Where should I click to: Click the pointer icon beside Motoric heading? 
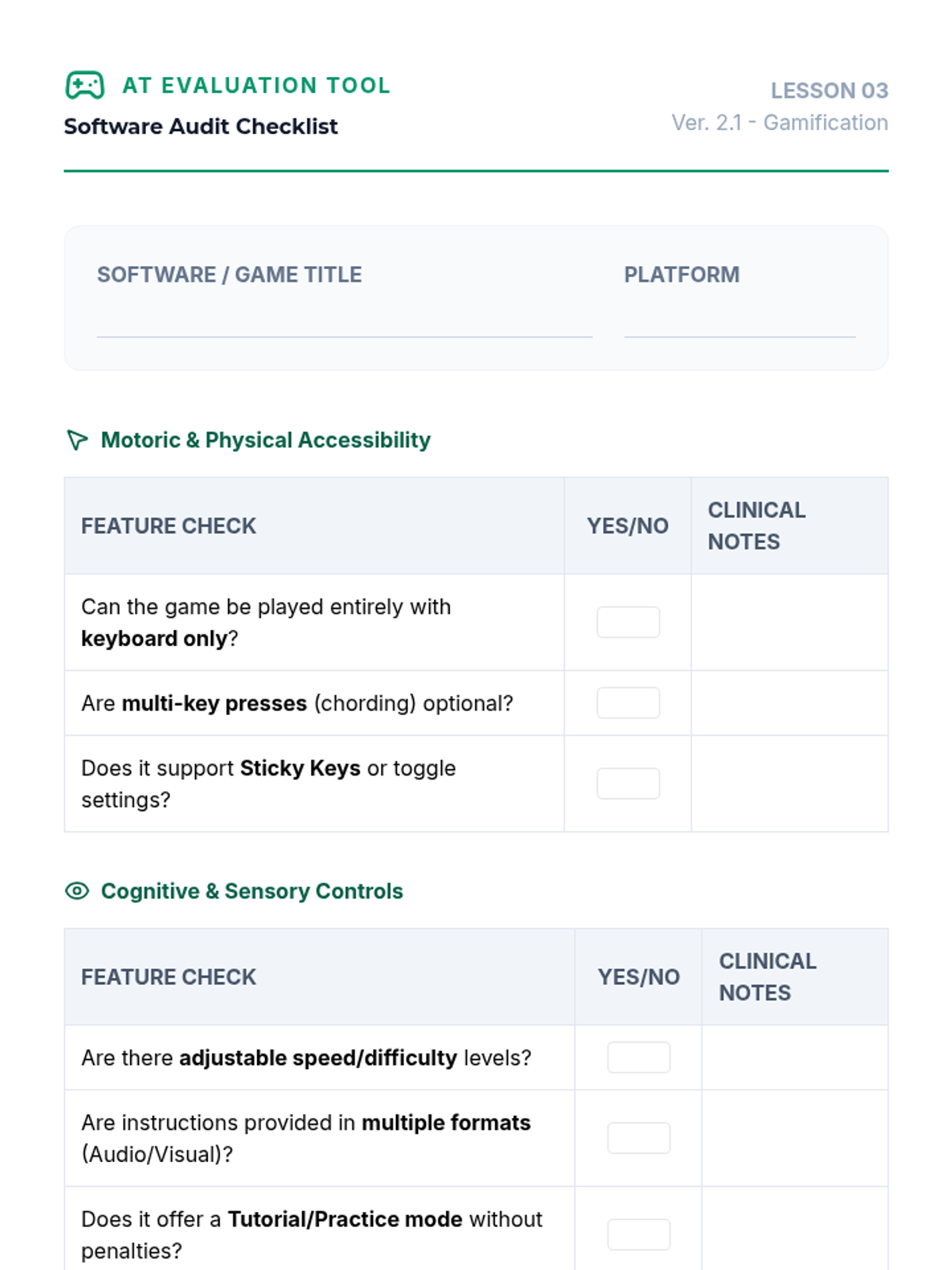tap(77, 440)
